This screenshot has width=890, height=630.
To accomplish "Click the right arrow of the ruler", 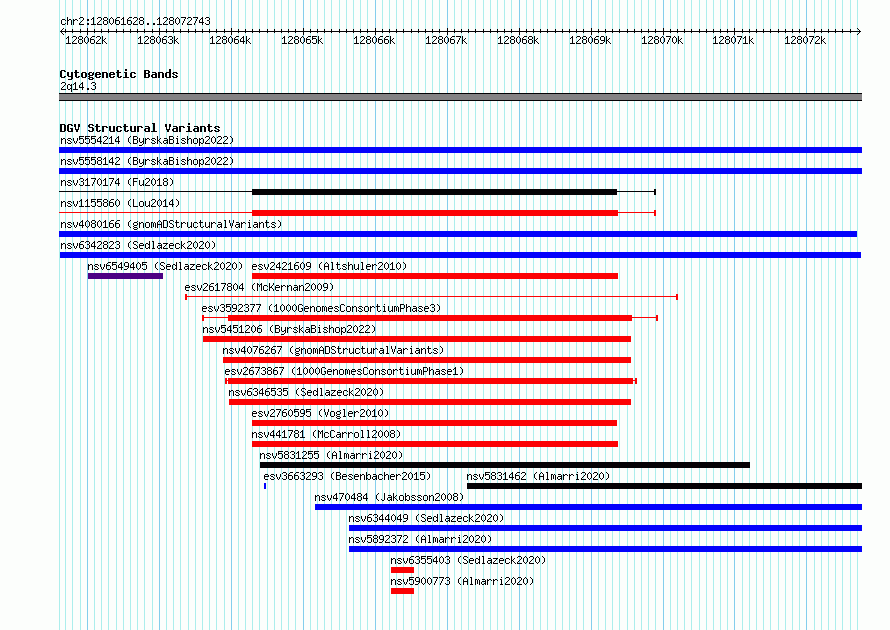I will 859,31.
